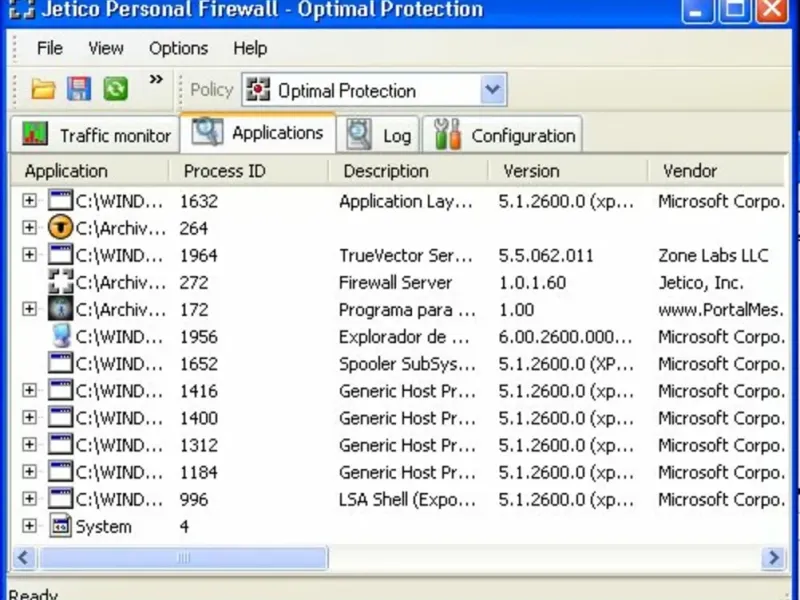Click the Jetico icon in the title bar
800x600 pixels.
[21, 9]
